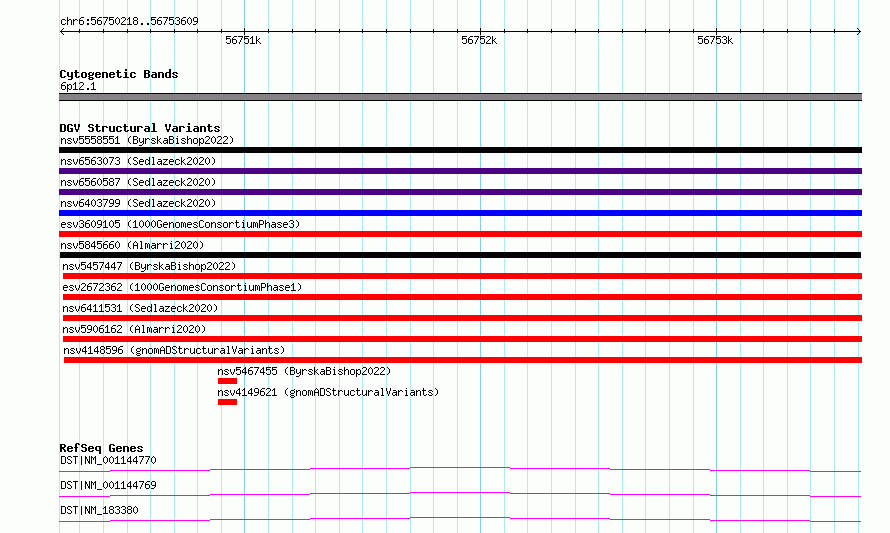Click the nsv6560587 (Sedlazeck2020) variant label
The height and width of the screenshot is (533, 890).
(138, 182)
